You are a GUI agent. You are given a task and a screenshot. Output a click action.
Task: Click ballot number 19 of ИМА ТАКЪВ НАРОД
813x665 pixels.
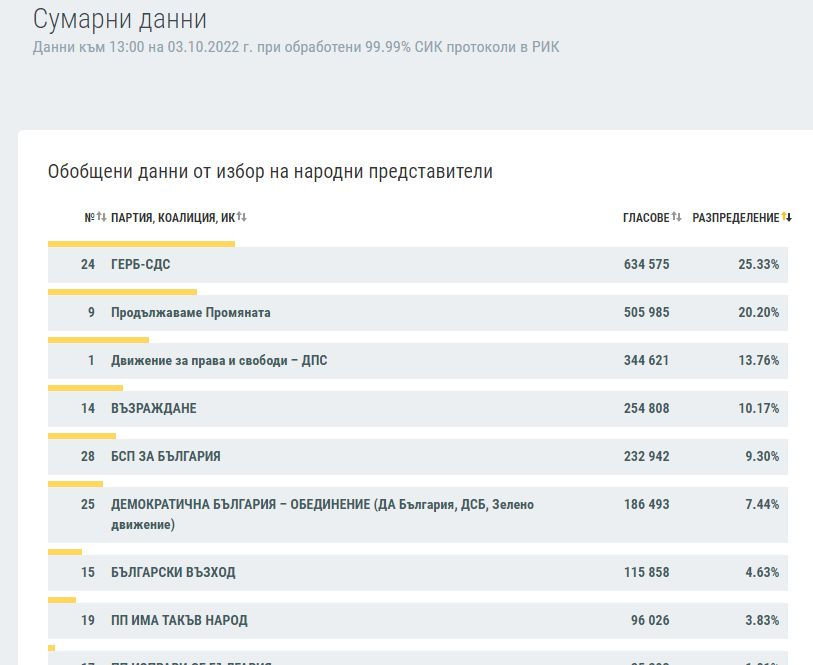tap(88, 620)
